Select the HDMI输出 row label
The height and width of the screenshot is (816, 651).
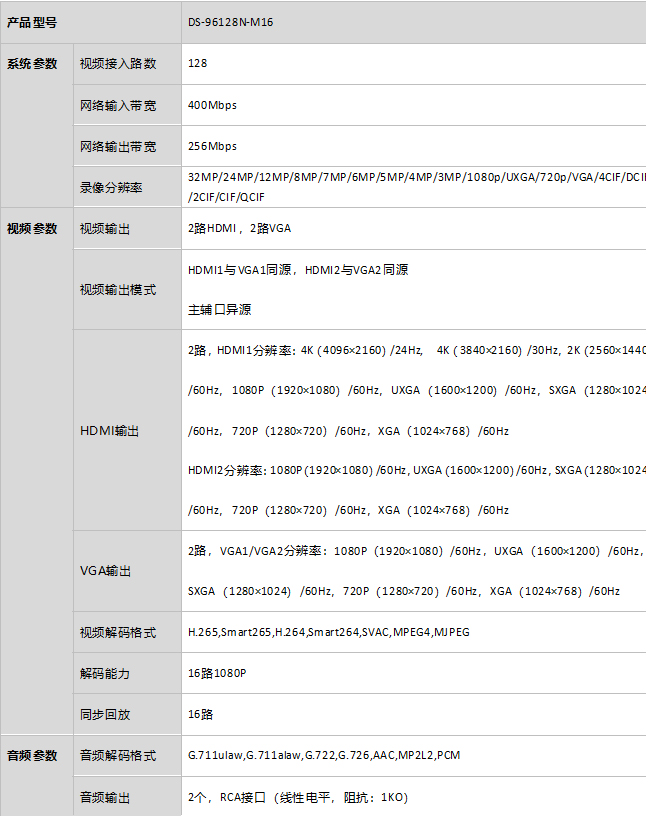pos(109,431)
